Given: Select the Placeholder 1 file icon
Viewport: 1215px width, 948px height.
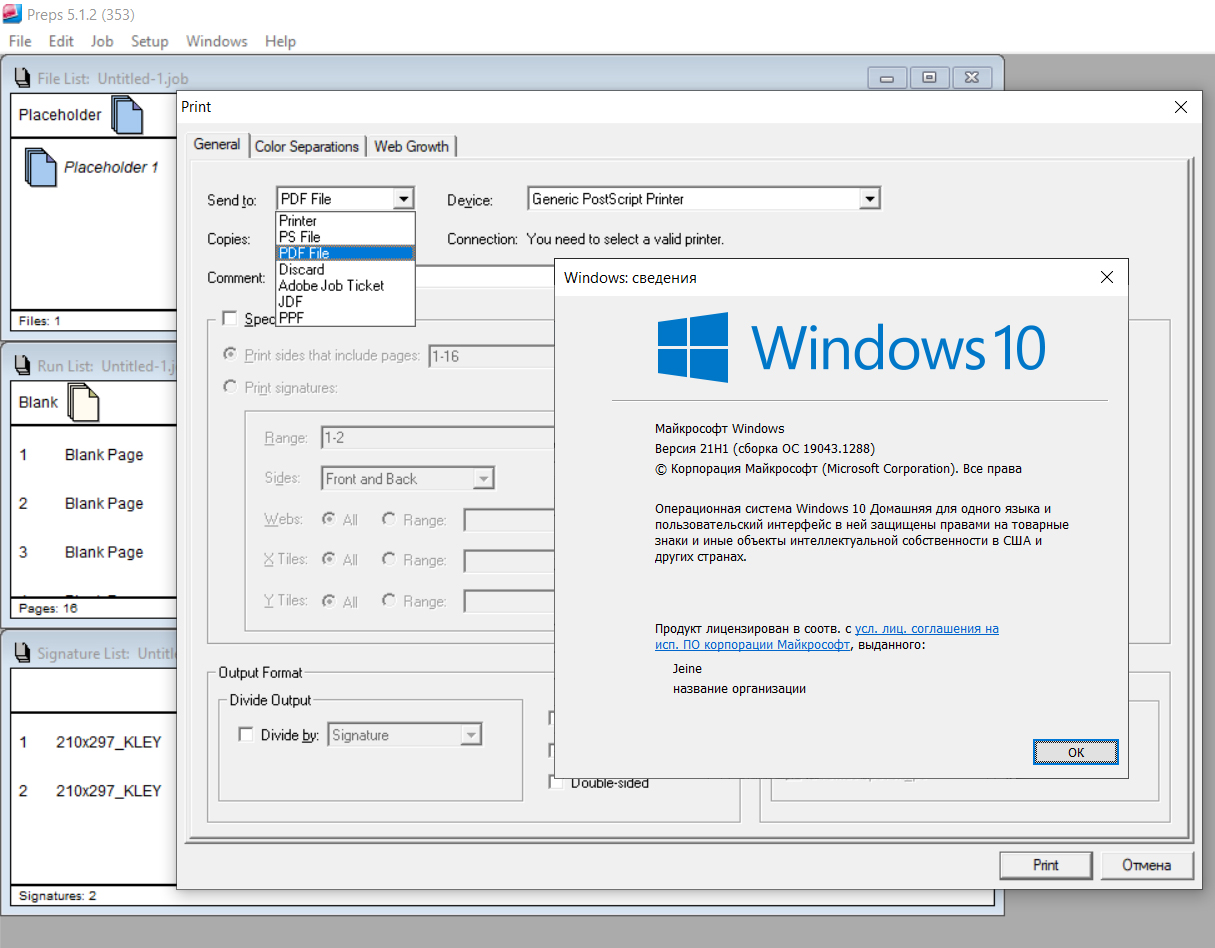Looking at the screenshot, I should [40, 167].
